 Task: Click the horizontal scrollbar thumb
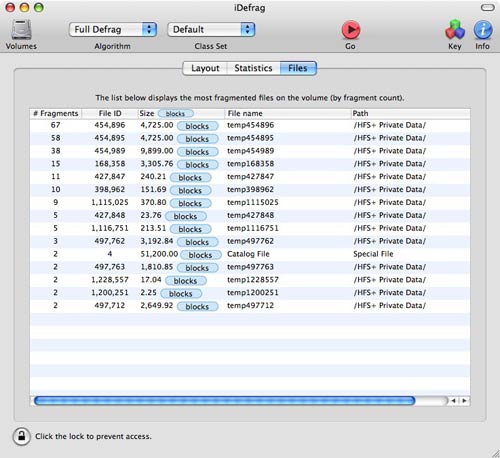(x=225, y=400)
